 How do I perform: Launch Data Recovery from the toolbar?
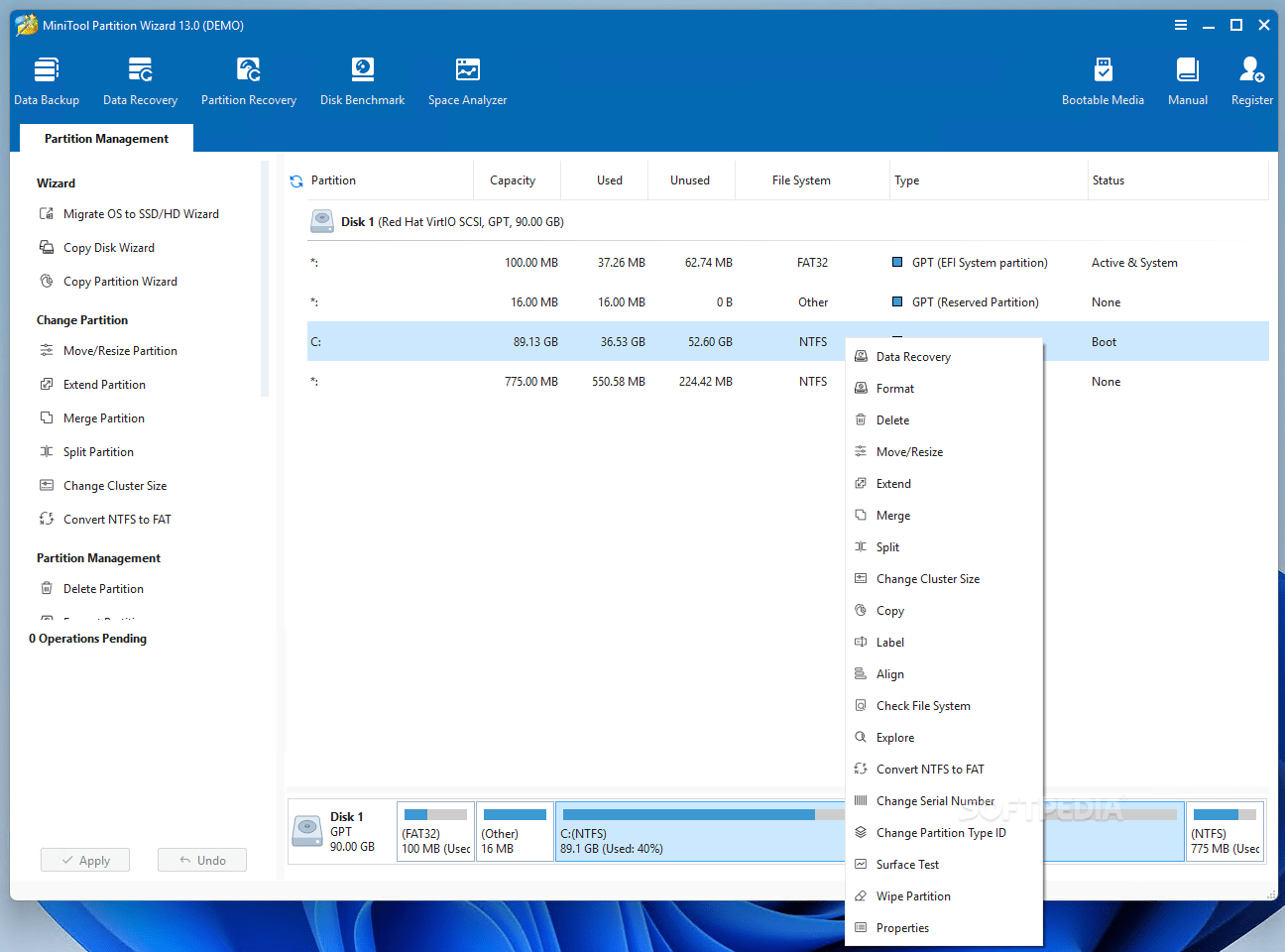[x=140, y=81]
